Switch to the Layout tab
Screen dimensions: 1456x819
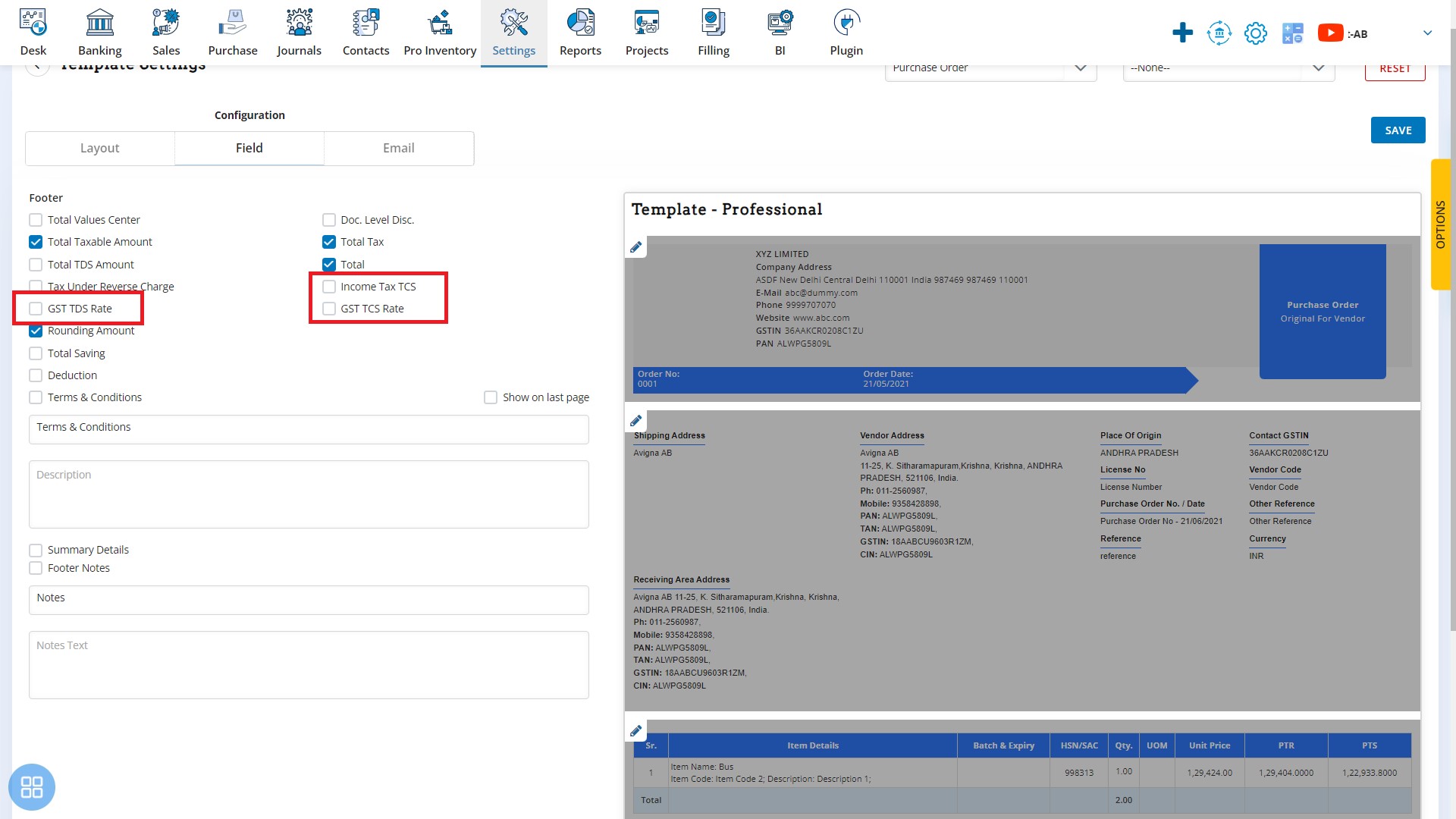click(100, 148)
